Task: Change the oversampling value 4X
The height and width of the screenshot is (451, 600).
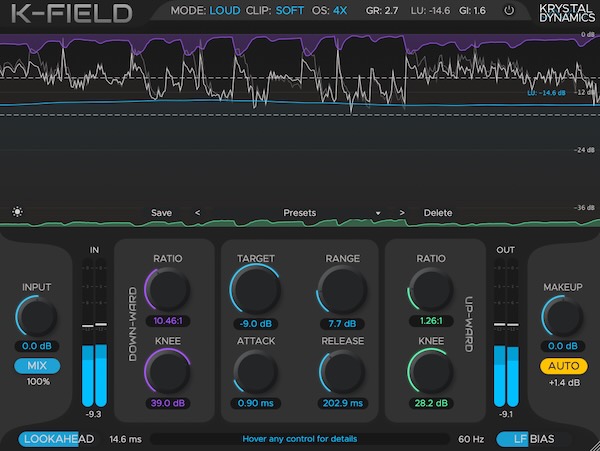Action: (340, 10)
